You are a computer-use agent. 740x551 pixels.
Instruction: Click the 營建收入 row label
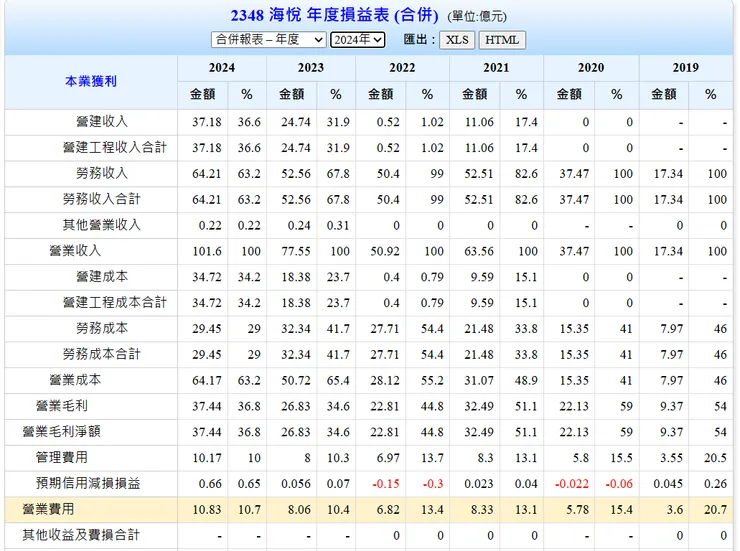pos(102,122)
